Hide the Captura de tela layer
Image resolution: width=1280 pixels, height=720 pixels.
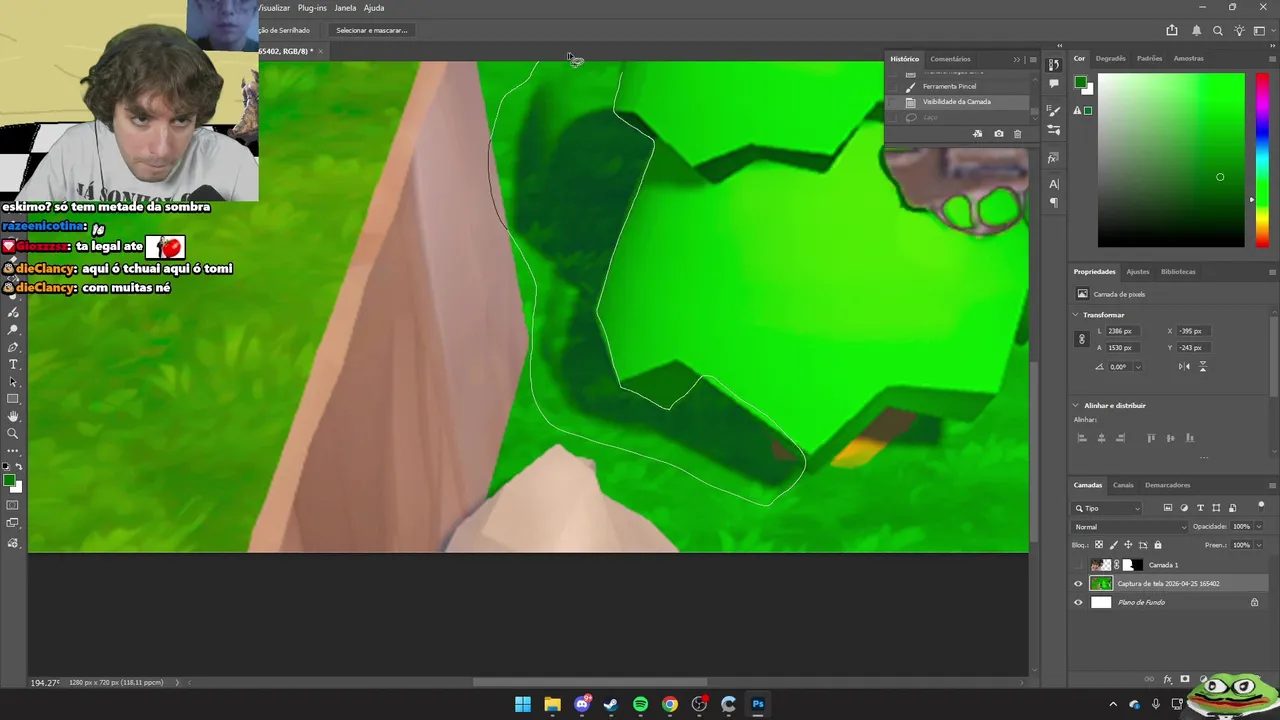click(1078, 584)
